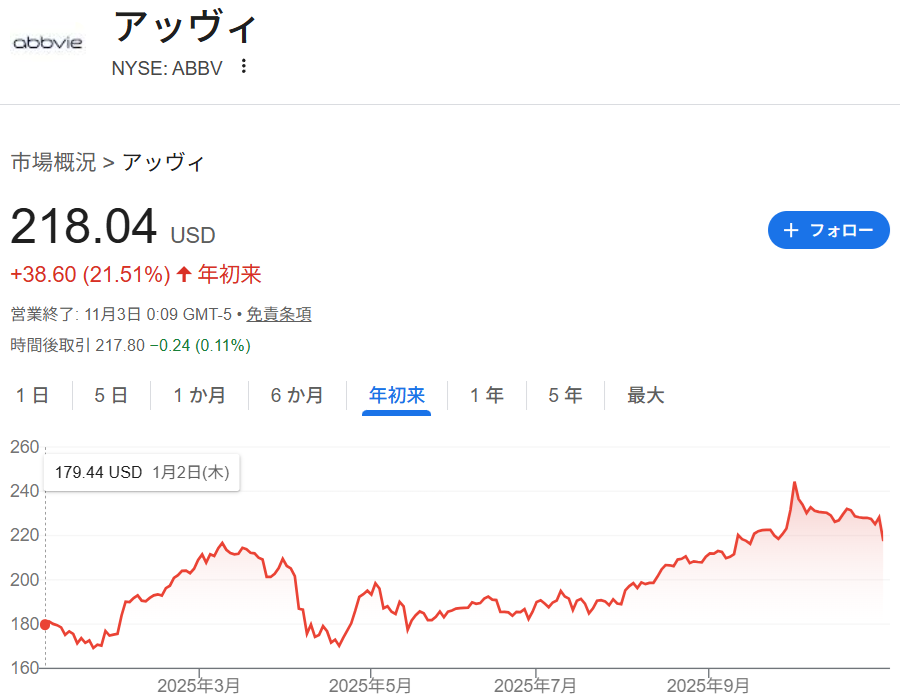Click the red data point at chart start
The height and width of the screenshot is (700, 900).
click(x=45, y=624)
